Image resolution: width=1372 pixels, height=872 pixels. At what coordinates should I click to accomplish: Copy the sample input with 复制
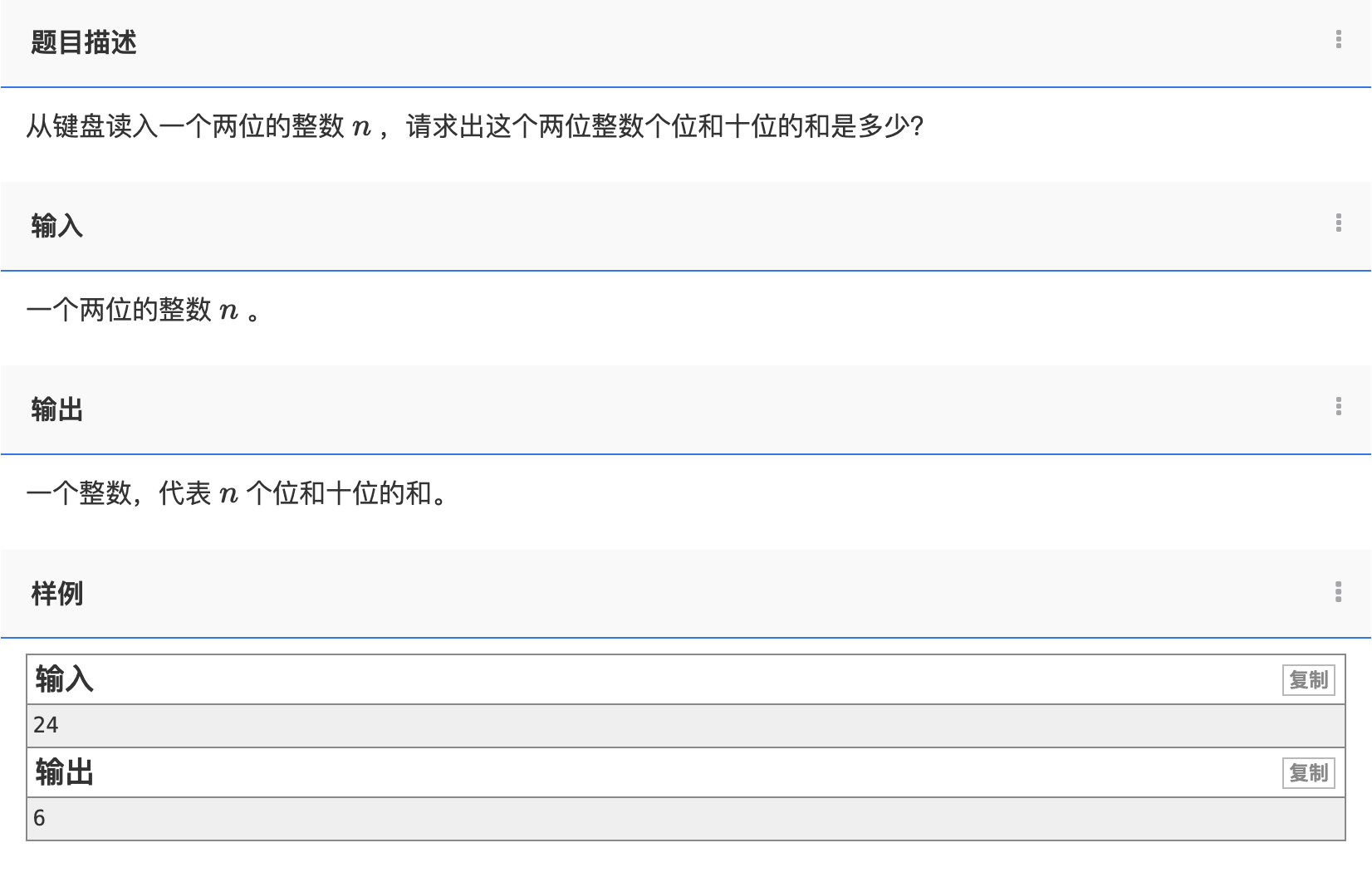(1308, 680)
